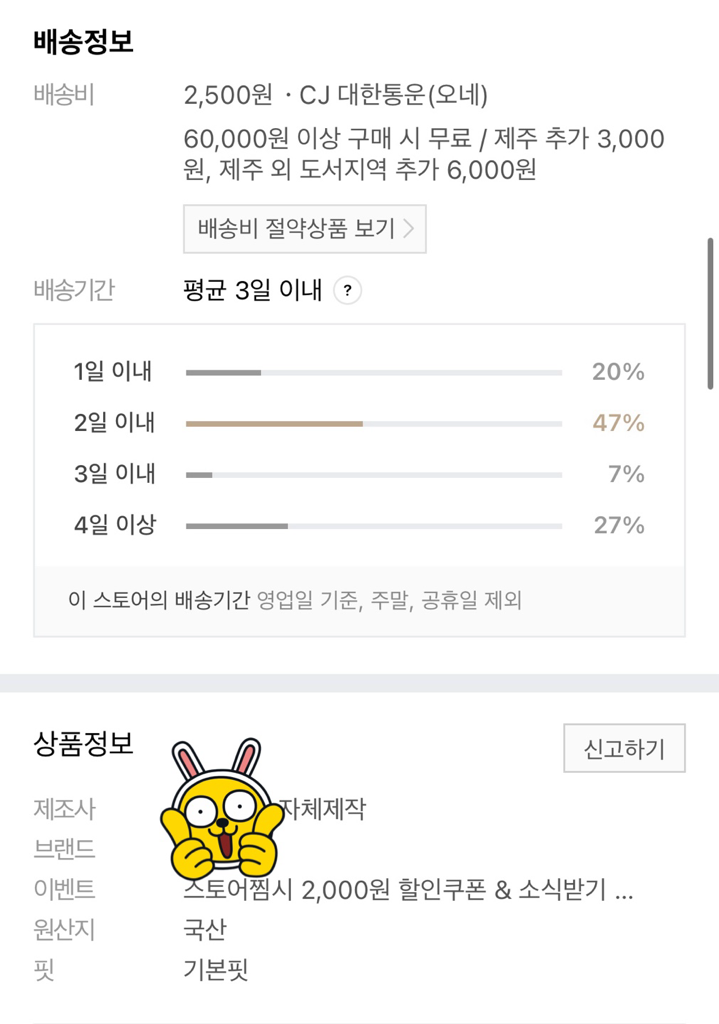The width and height of the screenshot is (719, 1024).
Task: Click the 자체제작 manufacturer value
Action: pos(321,808)
